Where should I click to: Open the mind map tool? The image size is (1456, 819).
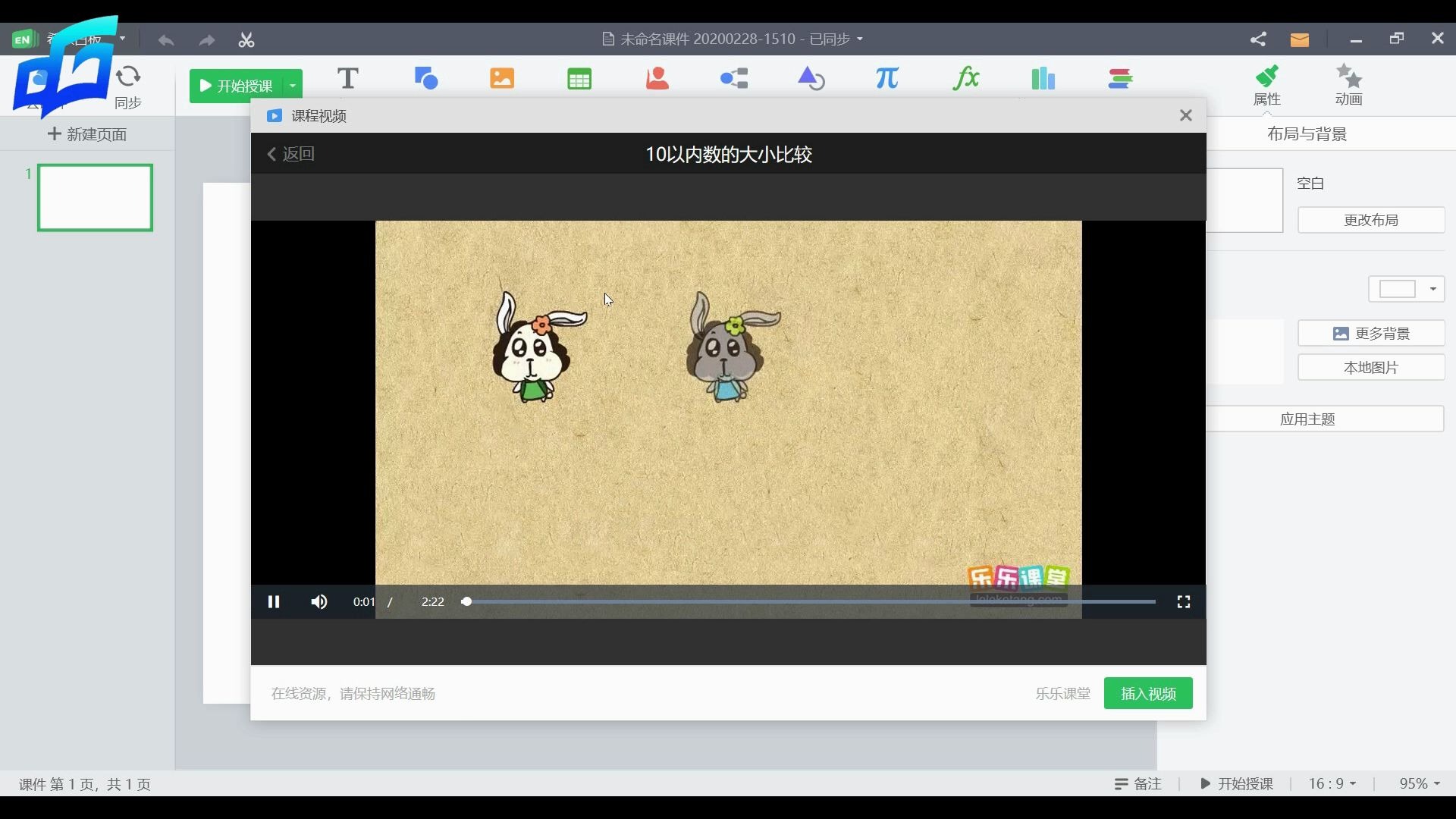[x=734, y=78]
